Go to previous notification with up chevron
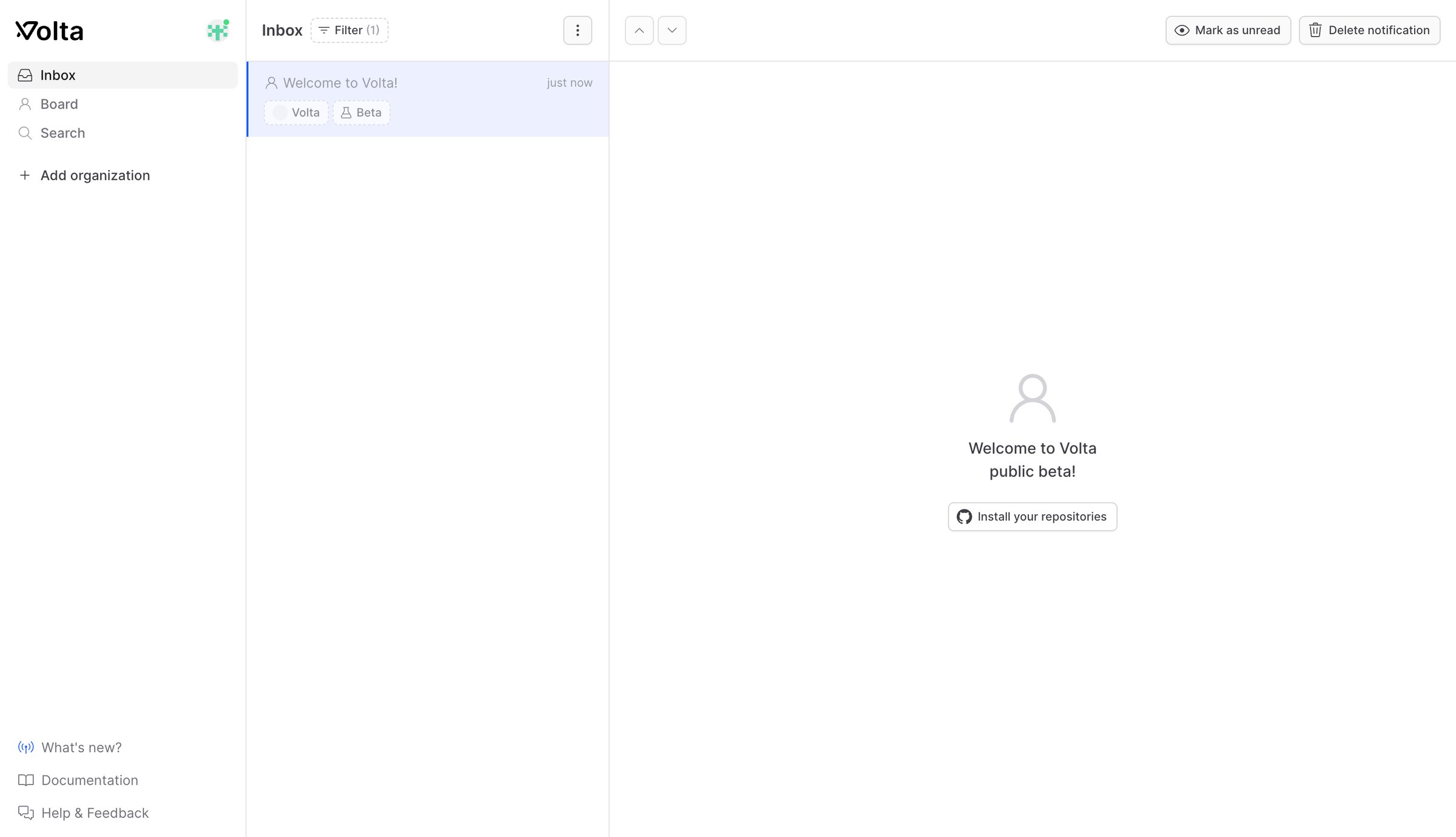1456x837 pixels. (x=639, y=30)
